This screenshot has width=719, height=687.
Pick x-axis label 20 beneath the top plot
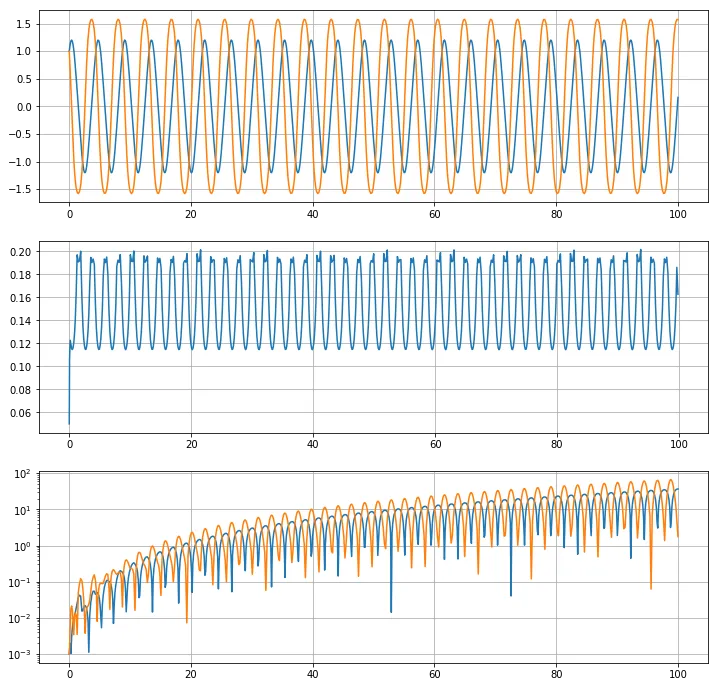click(x=191, y=214)
